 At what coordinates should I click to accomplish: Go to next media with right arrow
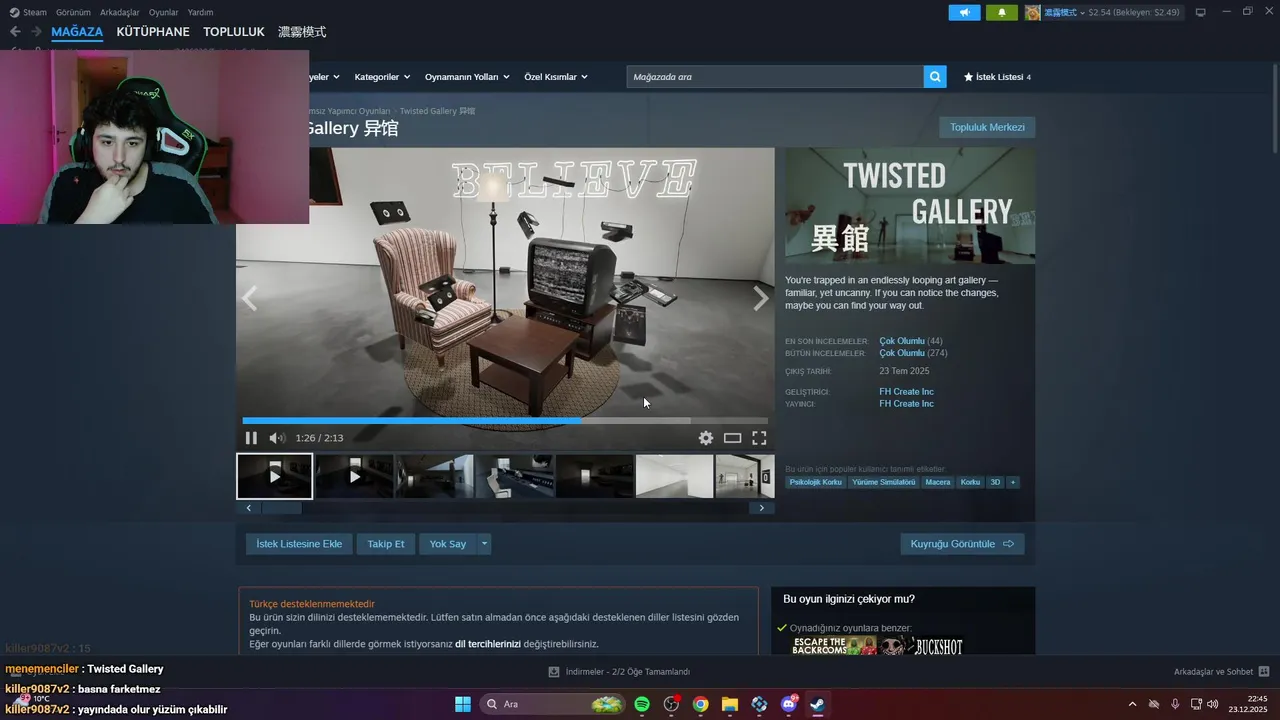761,298
